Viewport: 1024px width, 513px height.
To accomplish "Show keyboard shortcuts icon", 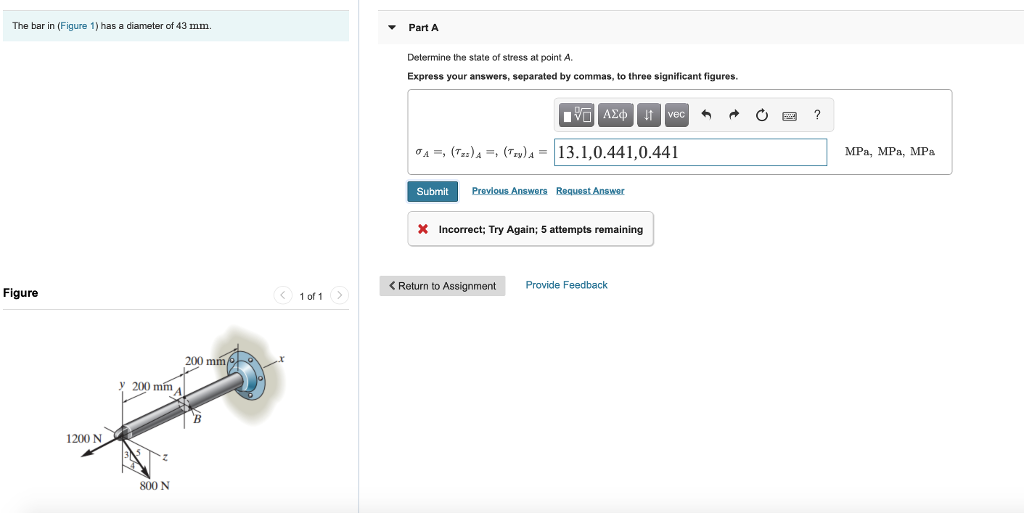I will (x=790, y=116).
